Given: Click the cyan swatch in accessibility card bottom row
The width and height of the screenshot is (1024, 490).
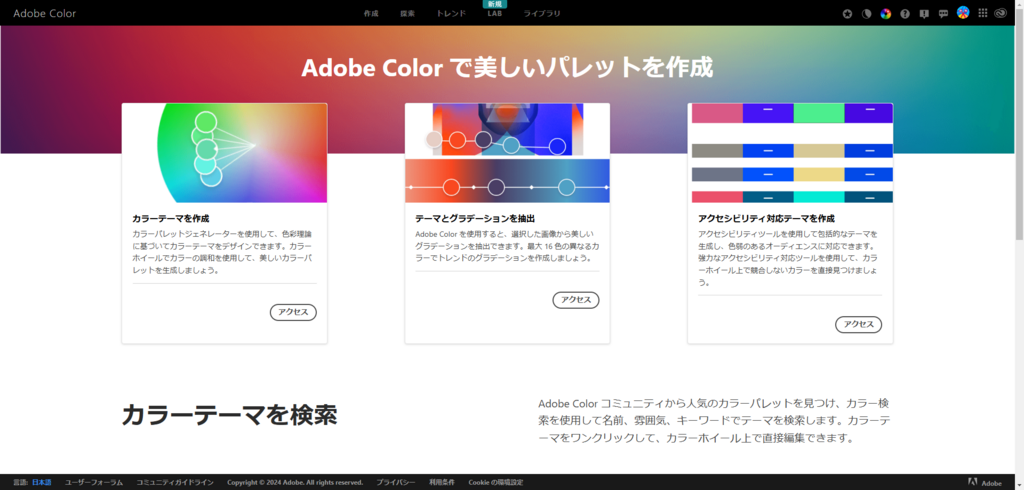Looking at the screenshot, I should 819,197.
